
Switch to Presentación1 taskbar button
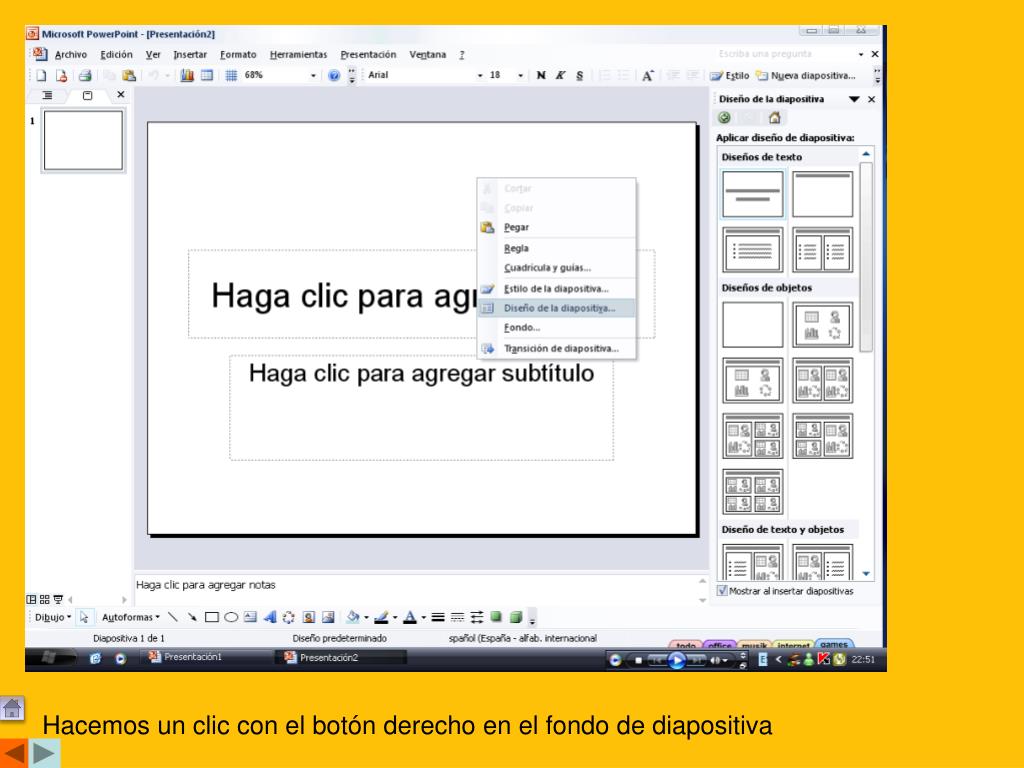pos(205,658)
